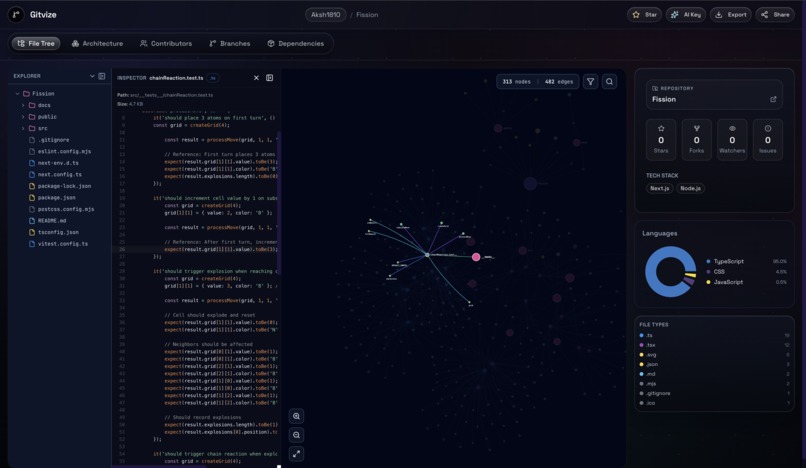Viewport: 806px width, 468px height.
Task: Open the graph filter icon
Action: click(591, 81)
